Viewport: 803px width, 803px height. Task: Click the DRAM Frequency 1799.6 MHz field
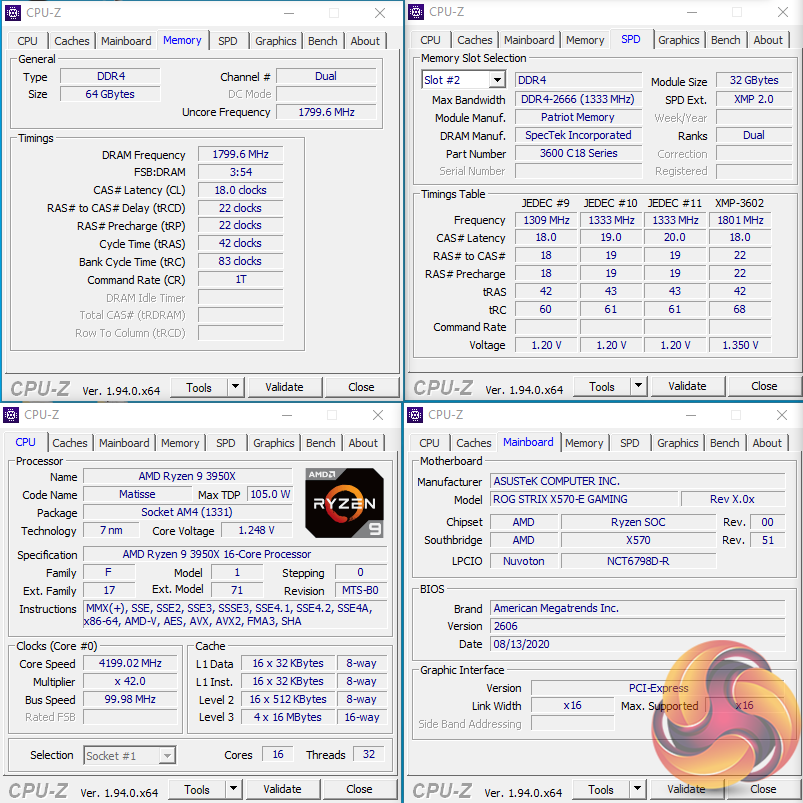coord(241,154)
